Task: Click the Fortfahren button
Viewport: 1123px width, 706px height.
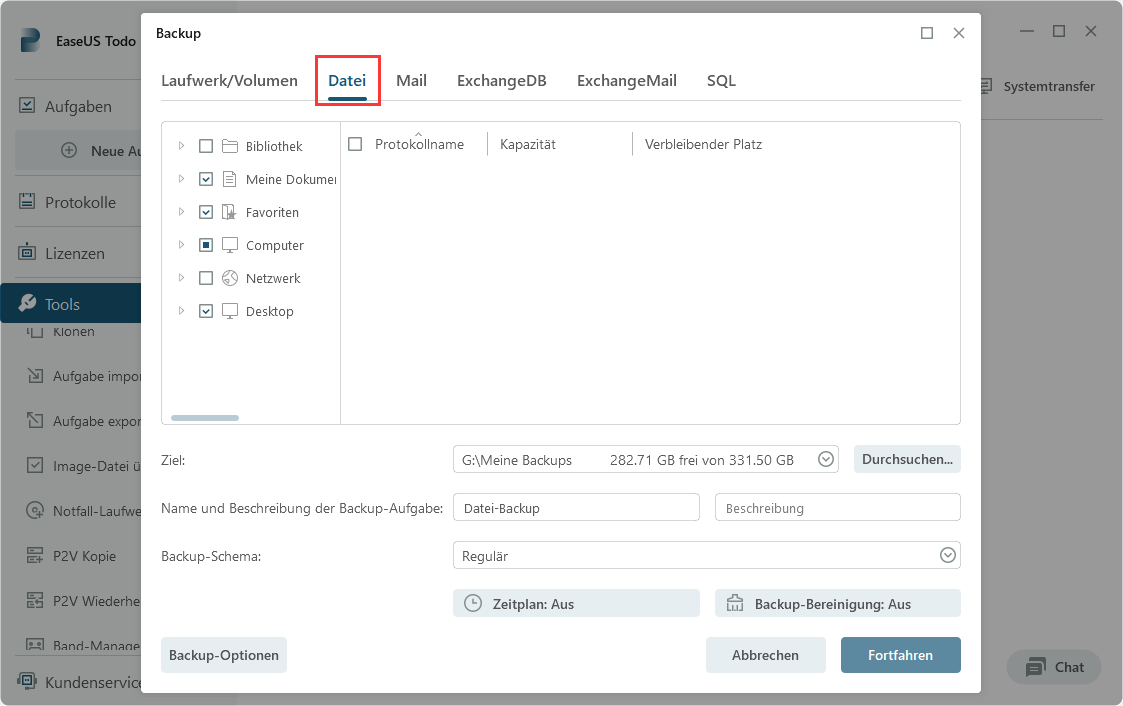Action: pyautogui.click(x=900, y=655)
